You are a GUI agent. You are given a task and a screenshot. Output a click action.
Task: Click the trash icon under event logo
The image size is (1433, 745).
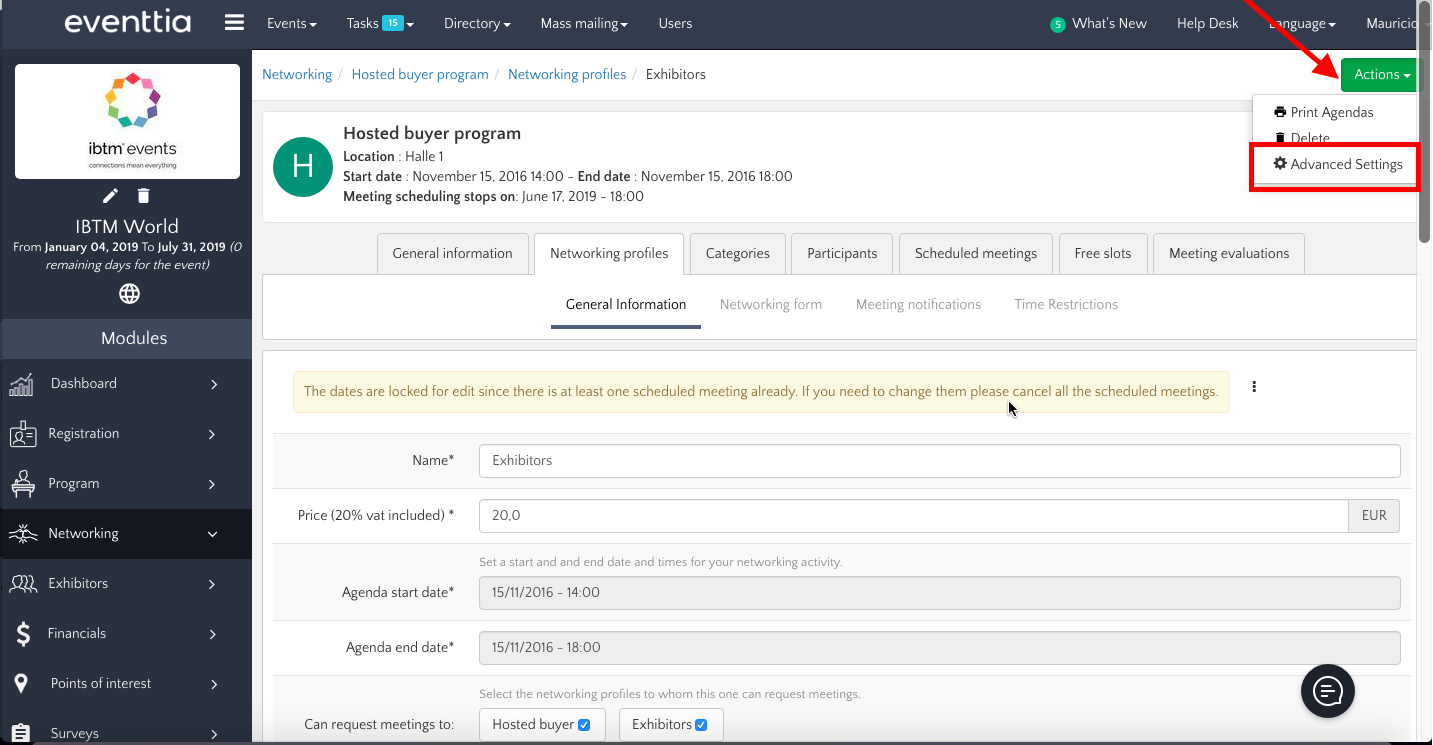(144, 196)
